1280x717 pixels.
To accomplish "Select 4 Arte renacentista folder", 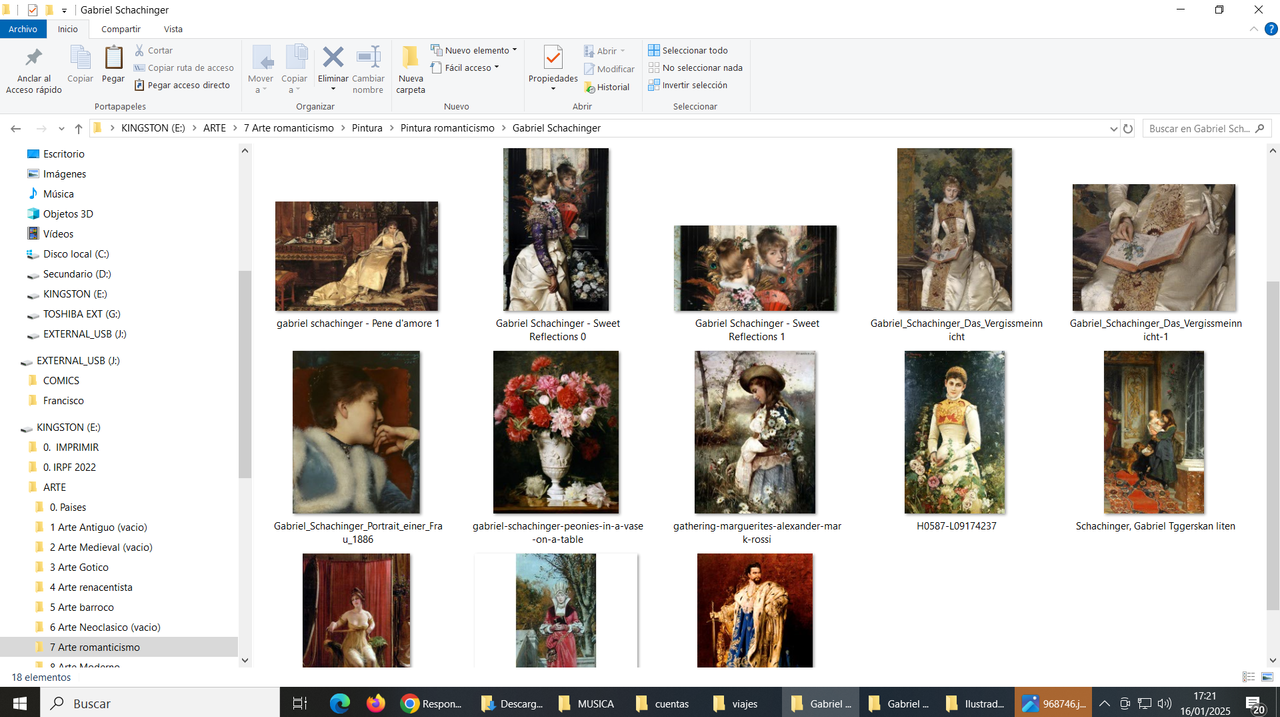I will (x=91, y=587).
